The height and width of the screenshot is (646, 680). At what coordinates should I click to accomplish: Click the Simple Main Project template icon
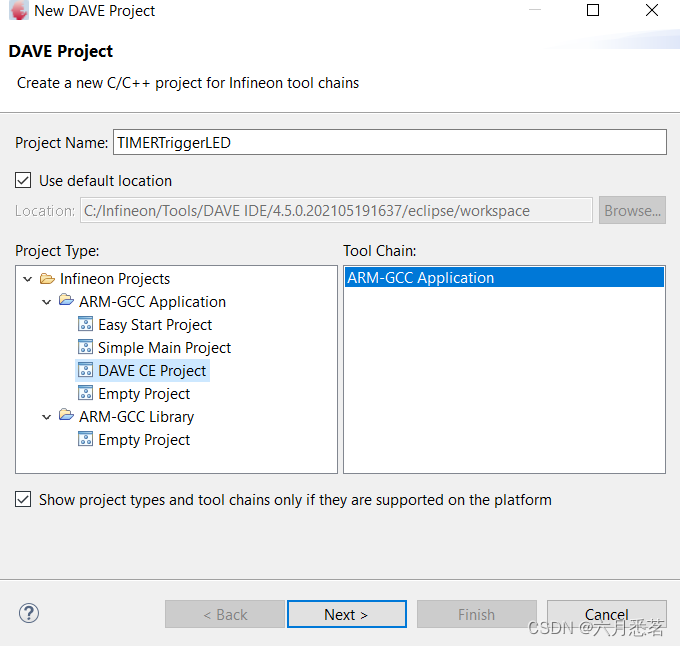pyautogui.click(x=85, y=347)
